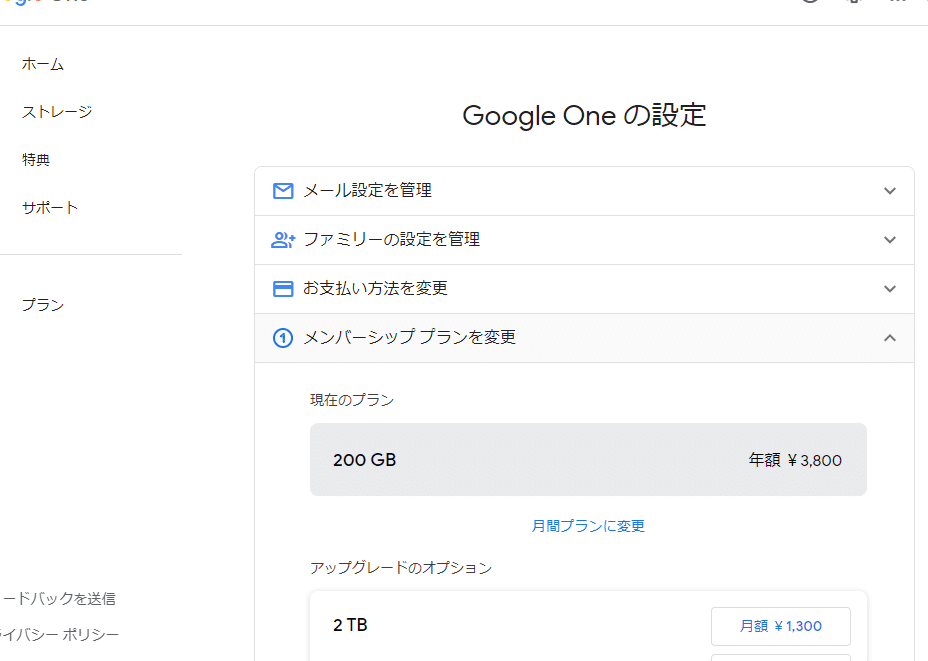Click the envelope icon beside メール設定を管理
Screen dimensions: 928x661
[283, 190]
